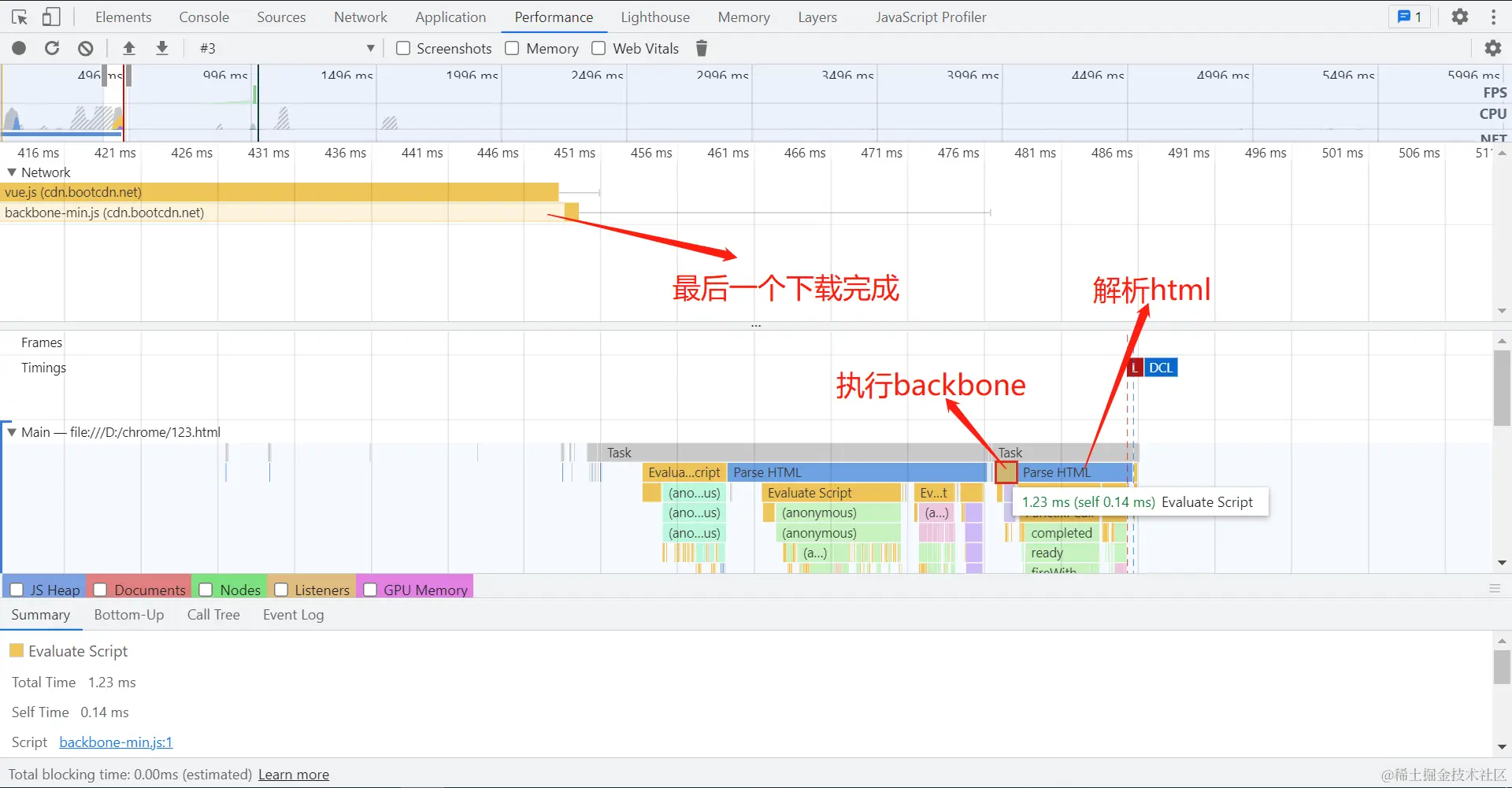
Task: Switch to the Event Log tab
Action: tap(294, 615)
